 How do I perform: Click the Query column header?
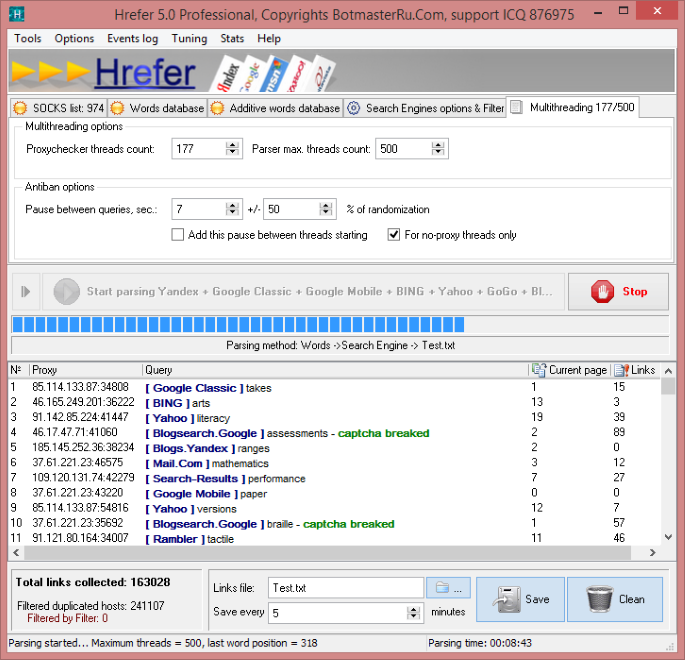336,370
